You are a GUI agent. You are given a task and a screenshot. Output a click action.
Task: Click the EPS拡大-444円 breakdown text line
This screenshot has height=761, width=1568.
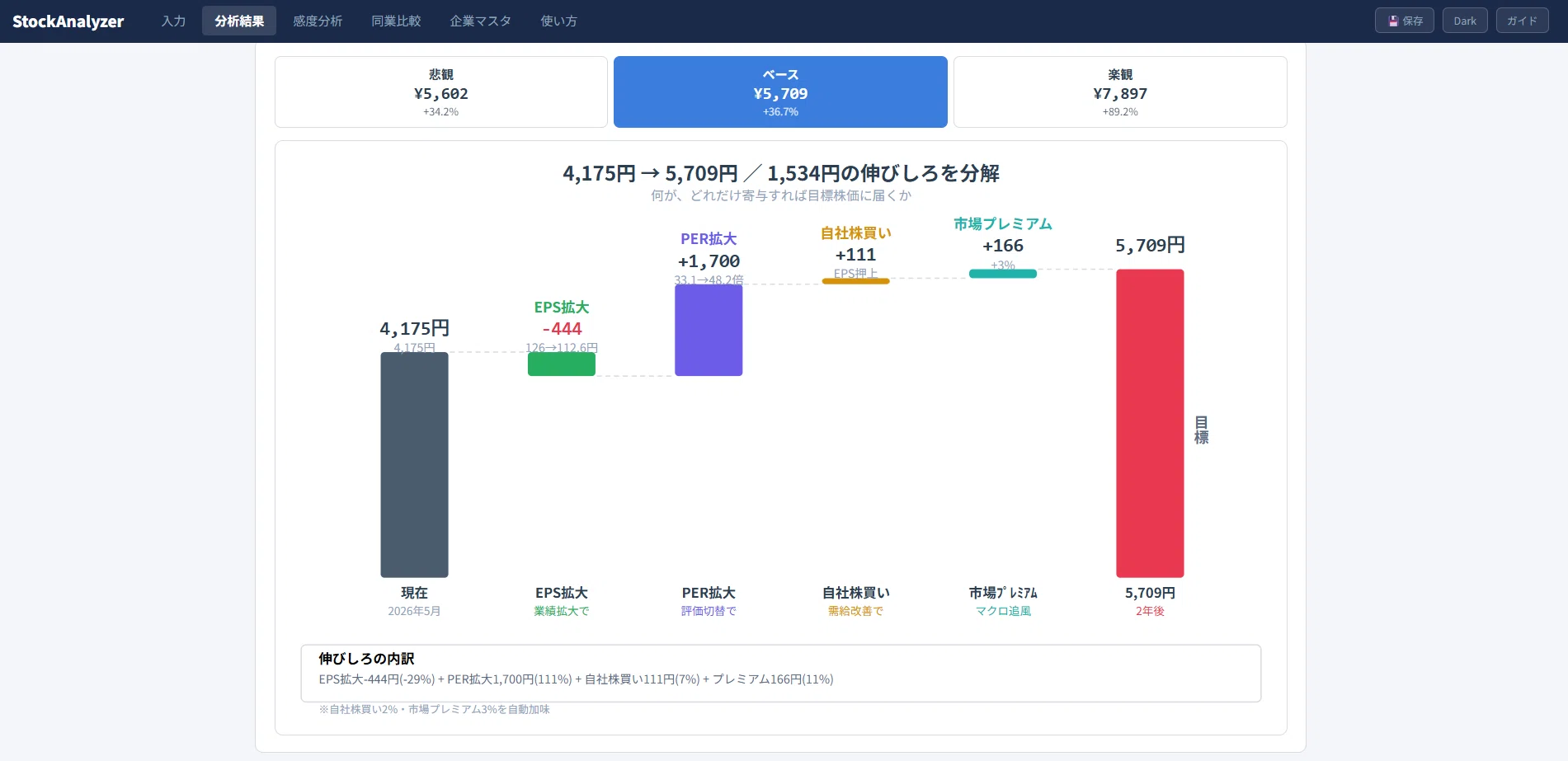point(576,679)
